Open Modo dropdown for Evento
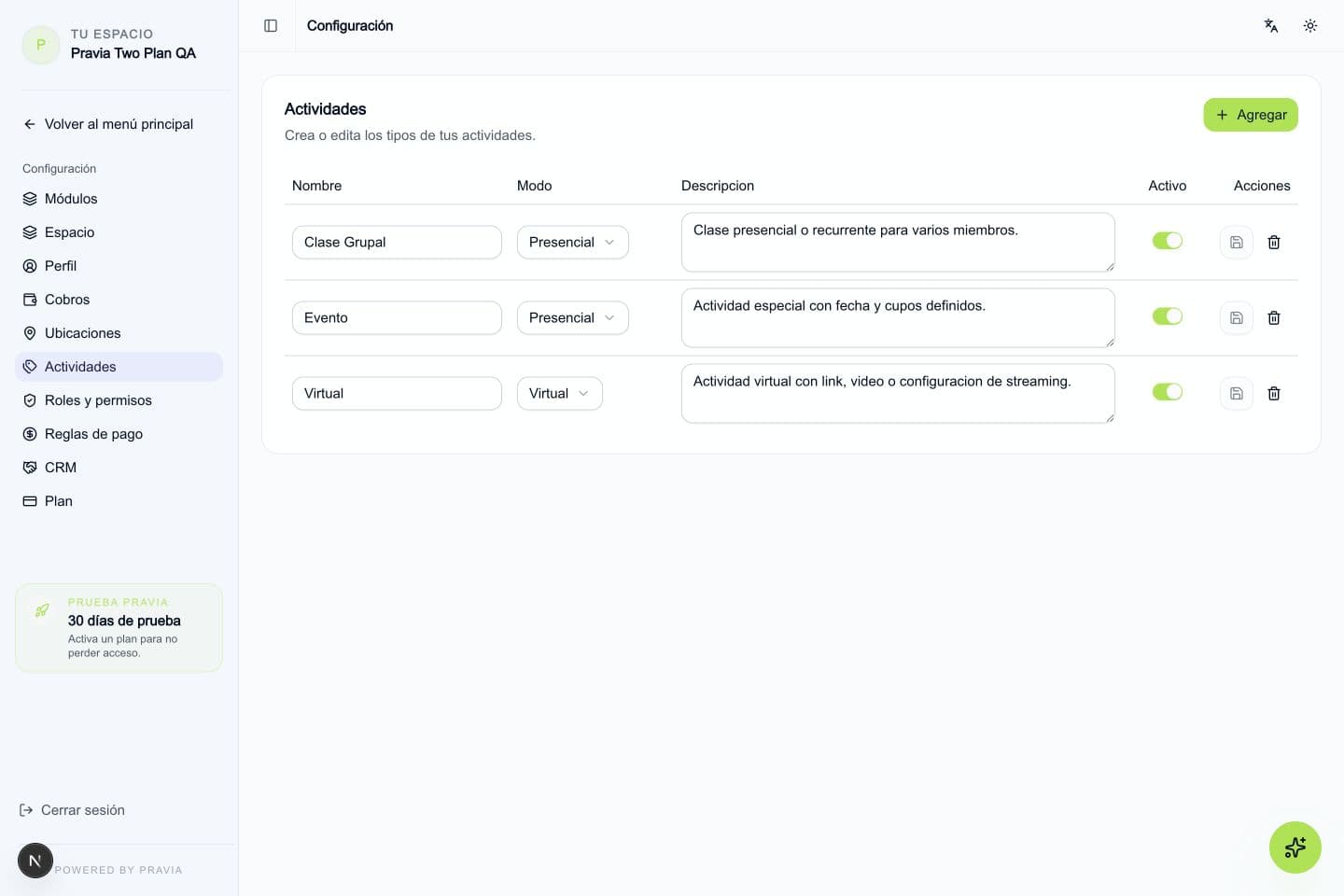This screenshot has width=1344, height=896. (x=573, y=318)
